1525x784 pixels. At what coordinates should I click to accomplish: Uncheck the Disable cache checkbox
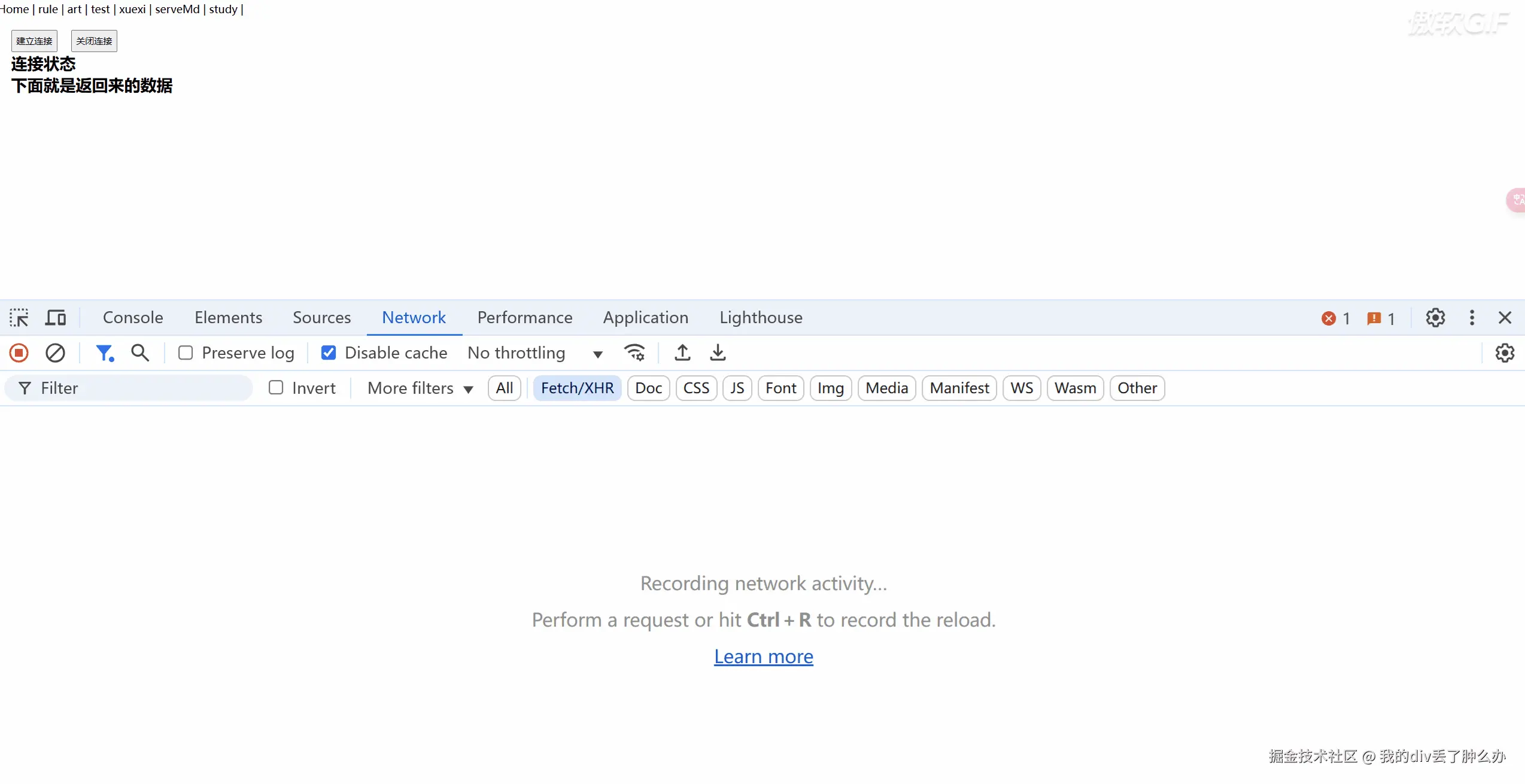[x=329, y=353]
